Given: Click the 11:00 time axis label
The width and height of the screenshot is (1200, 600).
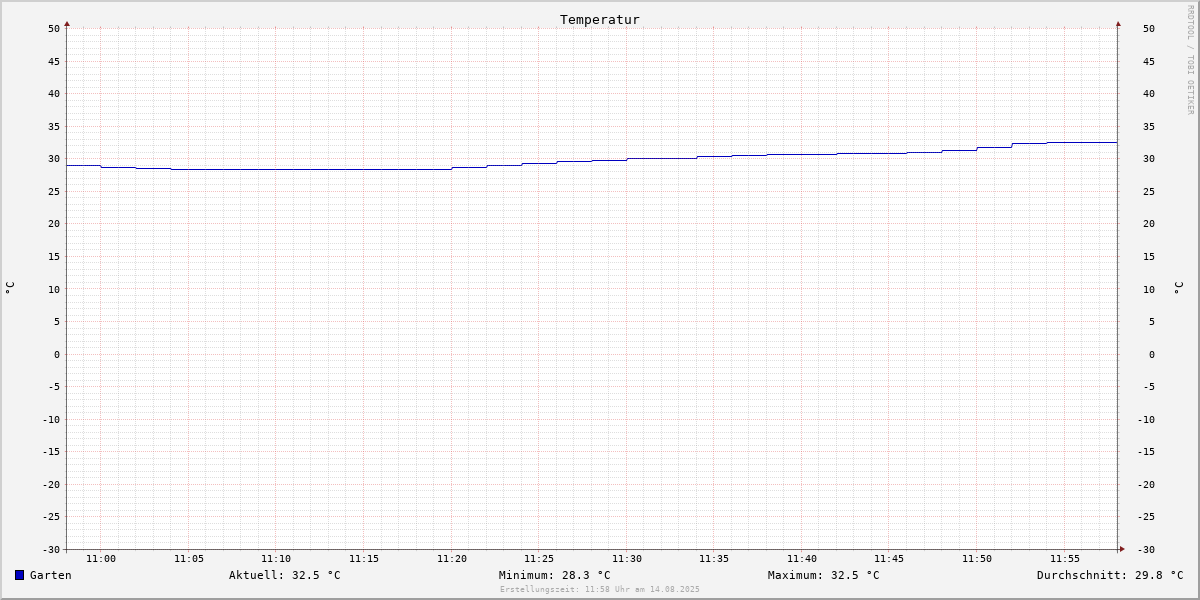Looking at the screenshot, I should (x=101, y=559).
